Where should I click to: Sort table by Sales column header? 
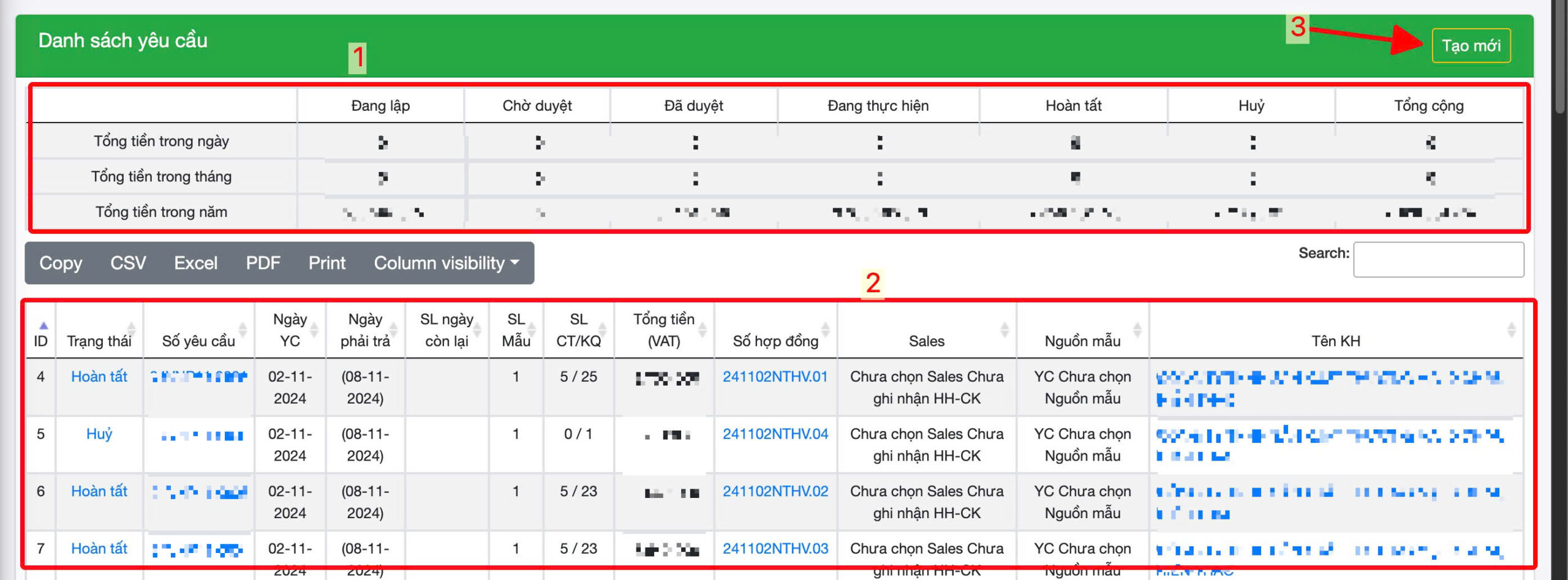point(926,341)
